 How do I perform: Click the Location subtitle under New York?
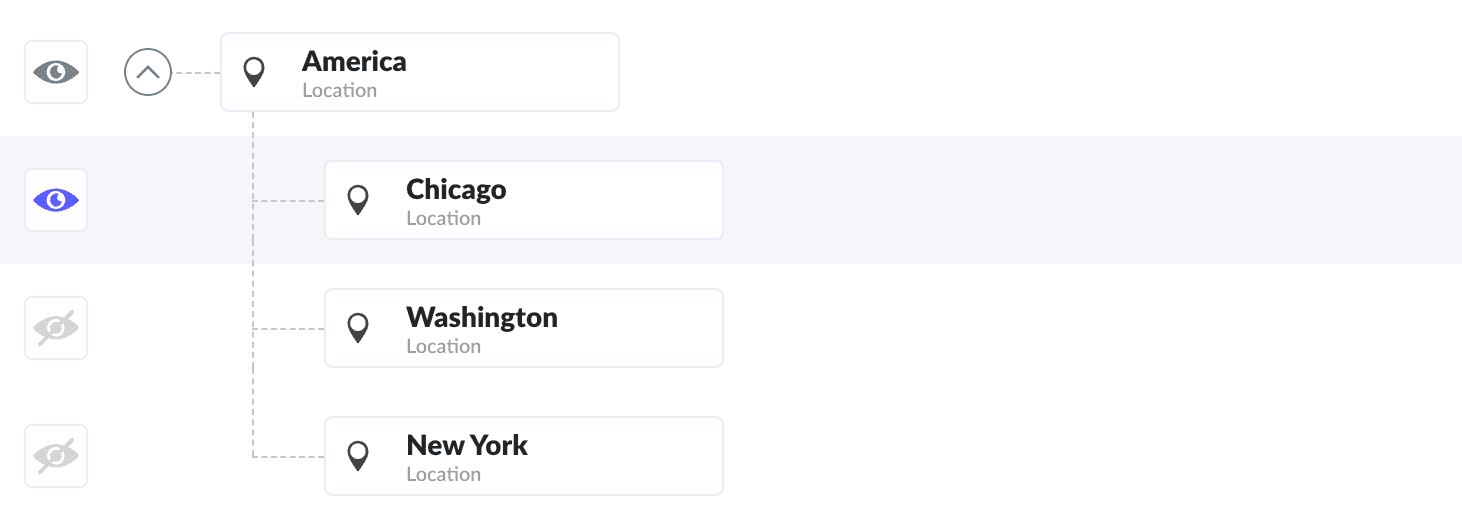(x=444, y=475)
